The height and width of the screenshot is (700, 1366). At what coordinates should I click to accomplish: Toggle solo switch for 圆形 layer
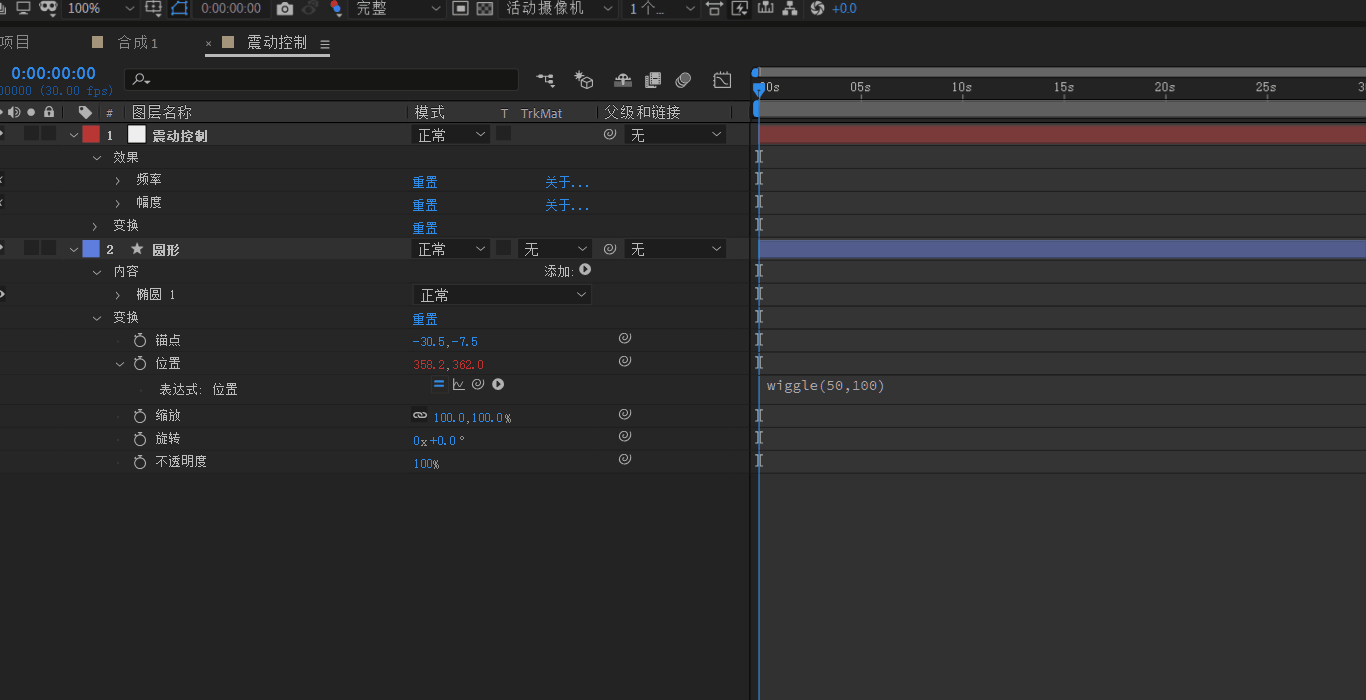[x=32, y=248]
